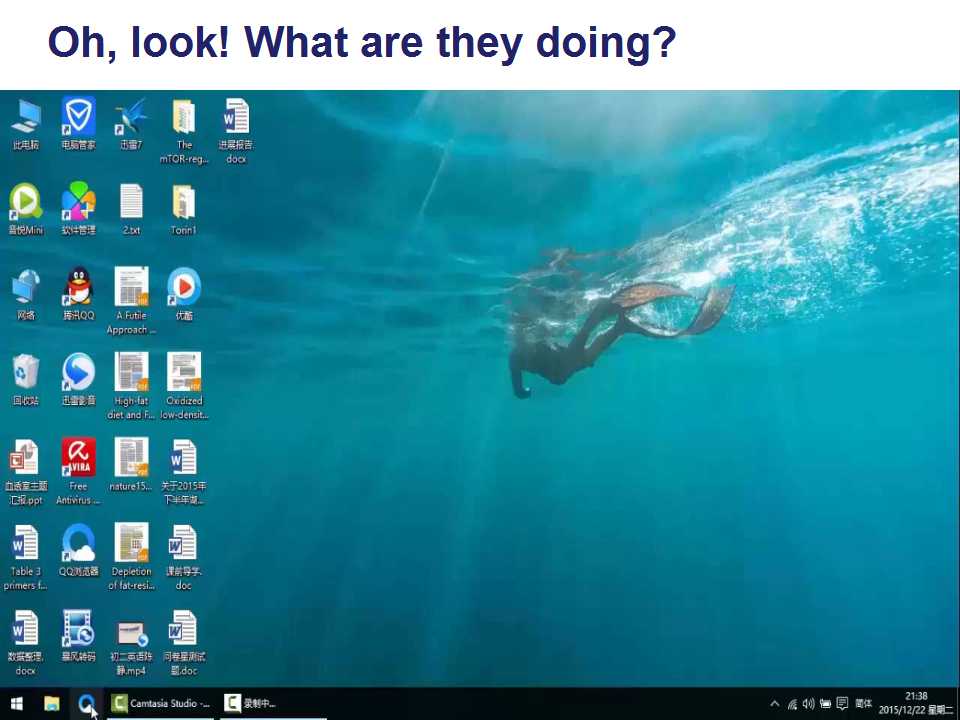Select the 音悦Mini player shortcut icon
The image size is (960, 720).
point(26,202)
